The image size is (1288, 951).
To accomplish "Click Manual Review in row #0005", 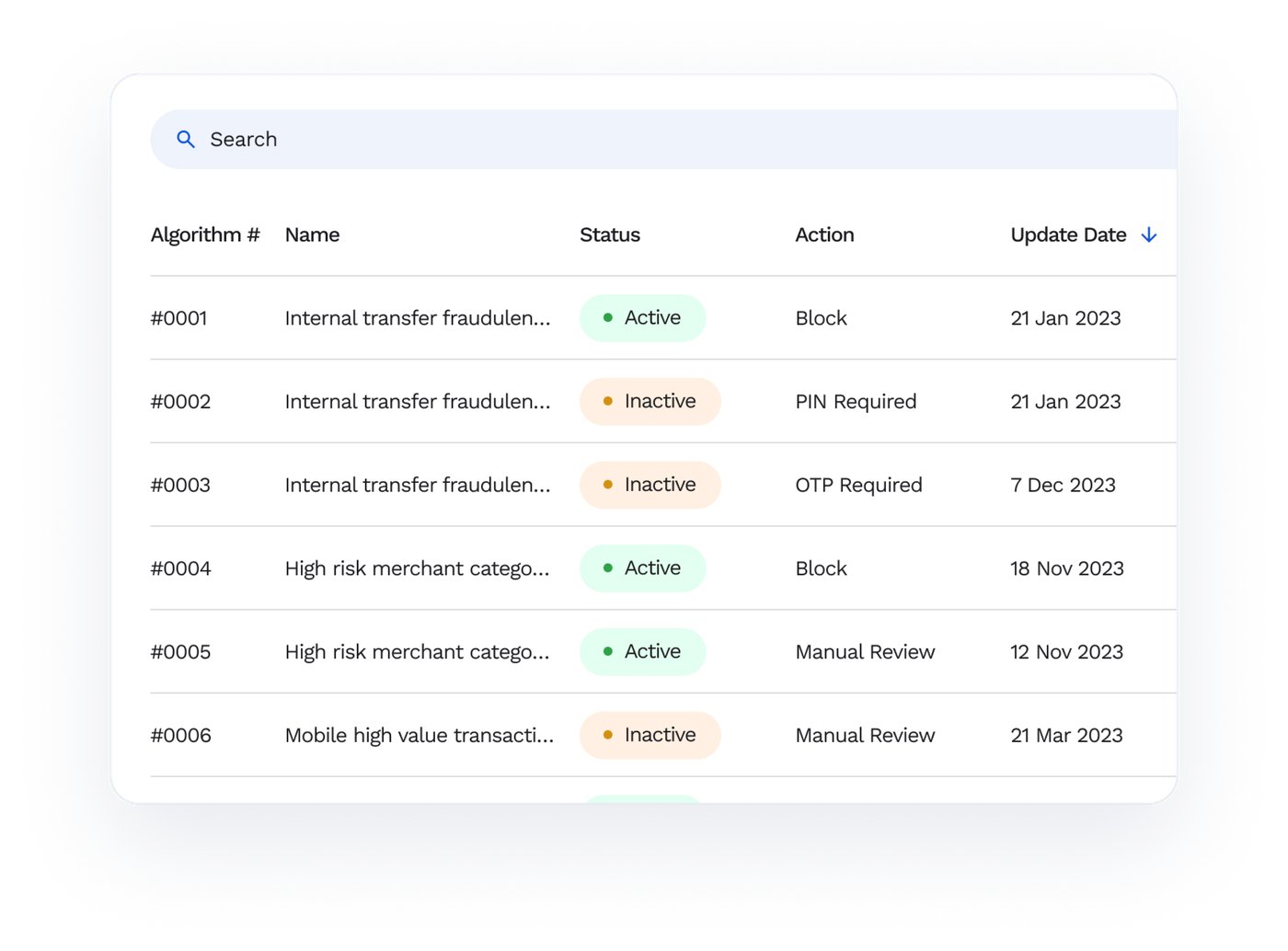I will click(x=865, y=652).
